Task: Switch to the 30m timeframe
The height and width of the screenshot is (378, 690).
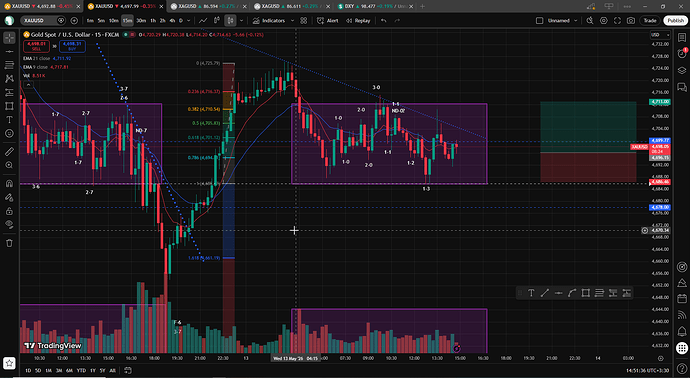Action: tap(141, 21)
